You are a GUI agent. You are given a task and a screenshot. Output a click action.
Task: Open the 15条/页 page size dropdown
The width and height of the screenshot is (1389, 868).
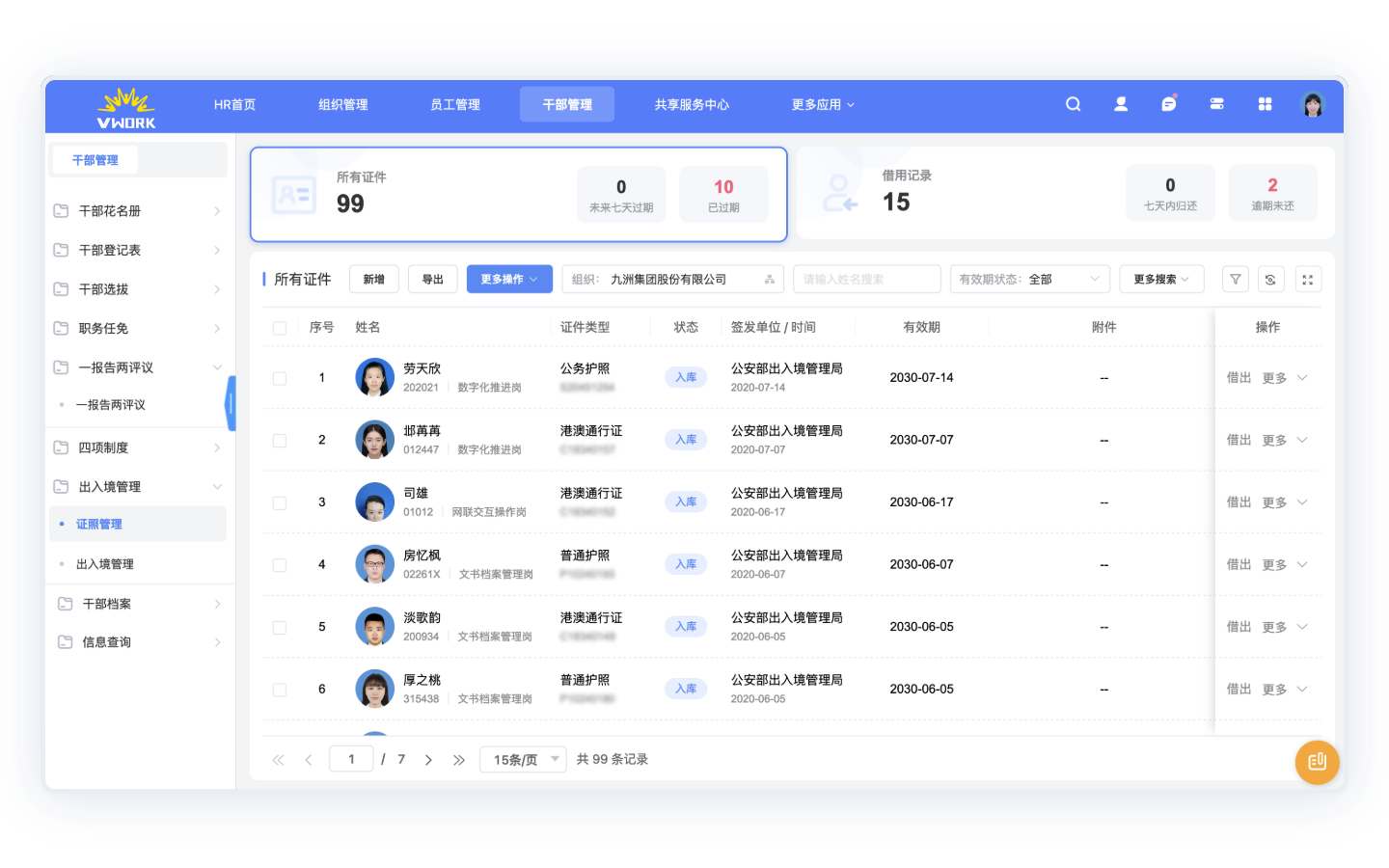click(523, 759)
